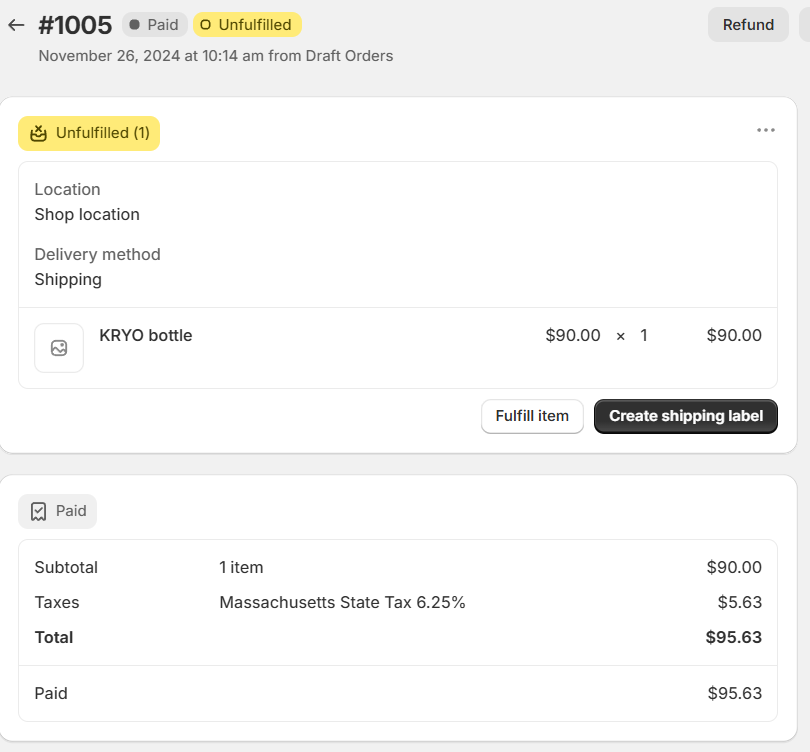Click the Shipping delivery method text
Viewport: 810px width, 752px height.
pos(68,279)
